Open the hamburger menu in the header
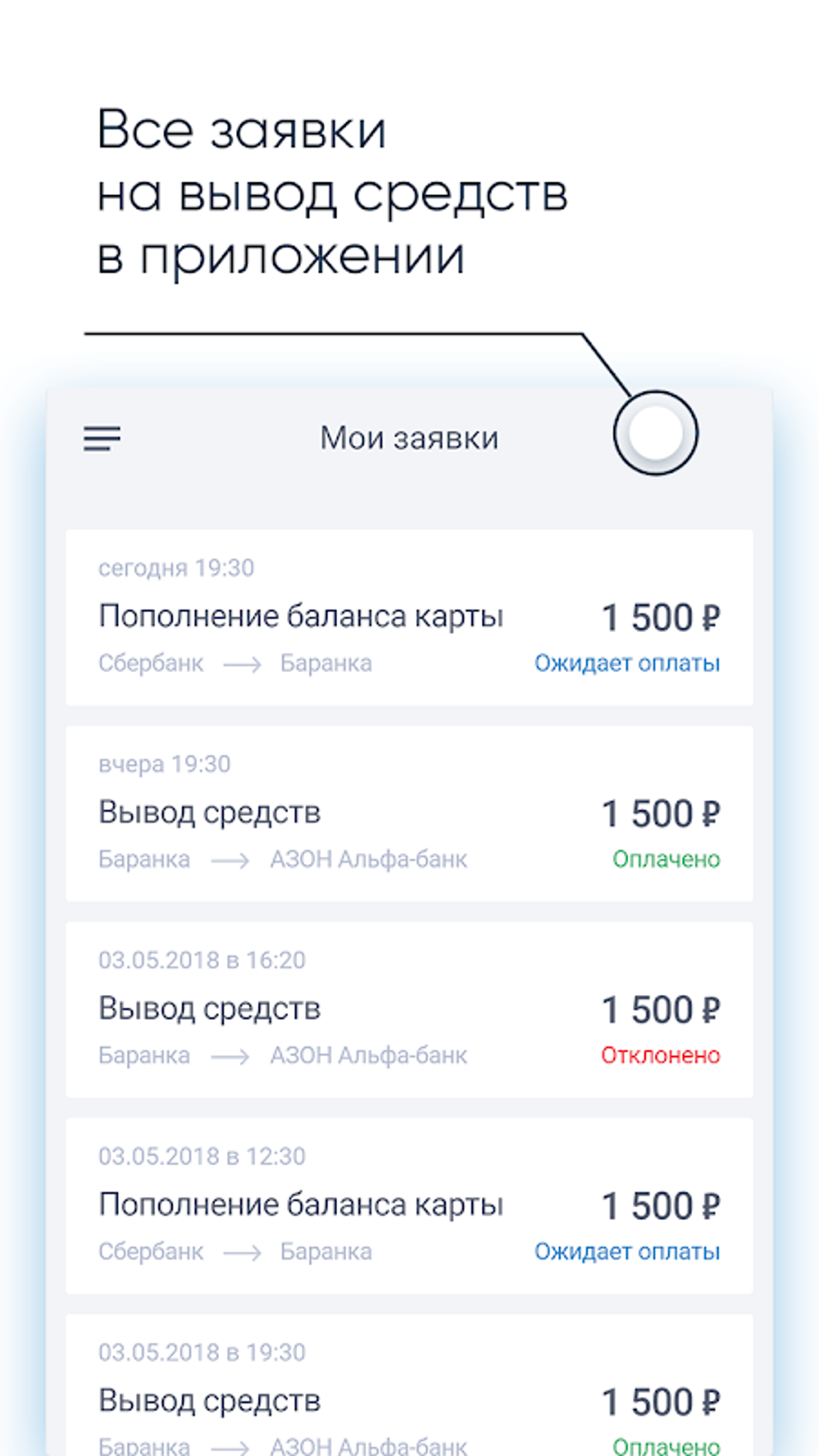 click(102, 438)
